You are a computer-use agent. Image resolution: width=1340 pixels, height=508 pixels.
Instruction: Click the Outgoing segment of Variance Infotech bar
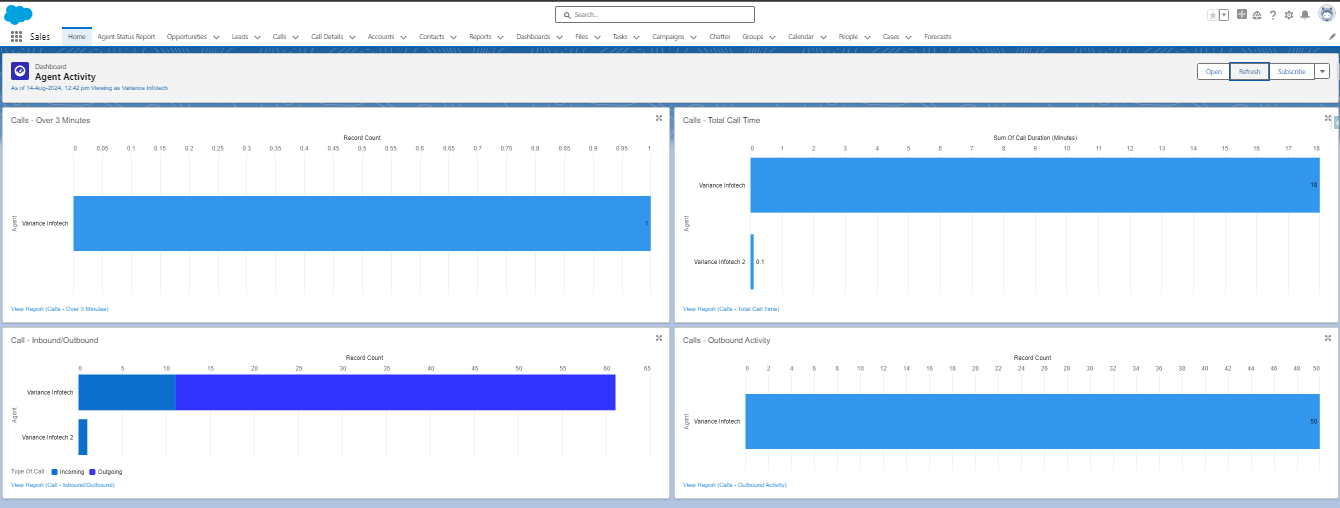[x=395, y=392]
